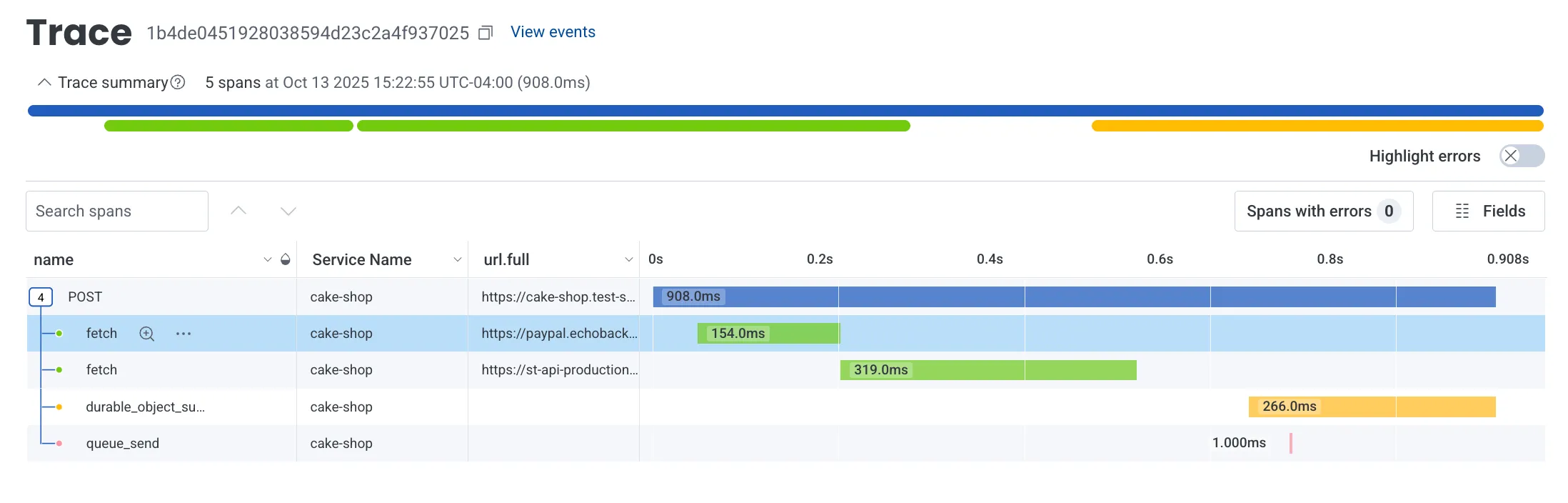Click the View events link
Screen dimensions: 1568x503
click(x=553, y=32)
